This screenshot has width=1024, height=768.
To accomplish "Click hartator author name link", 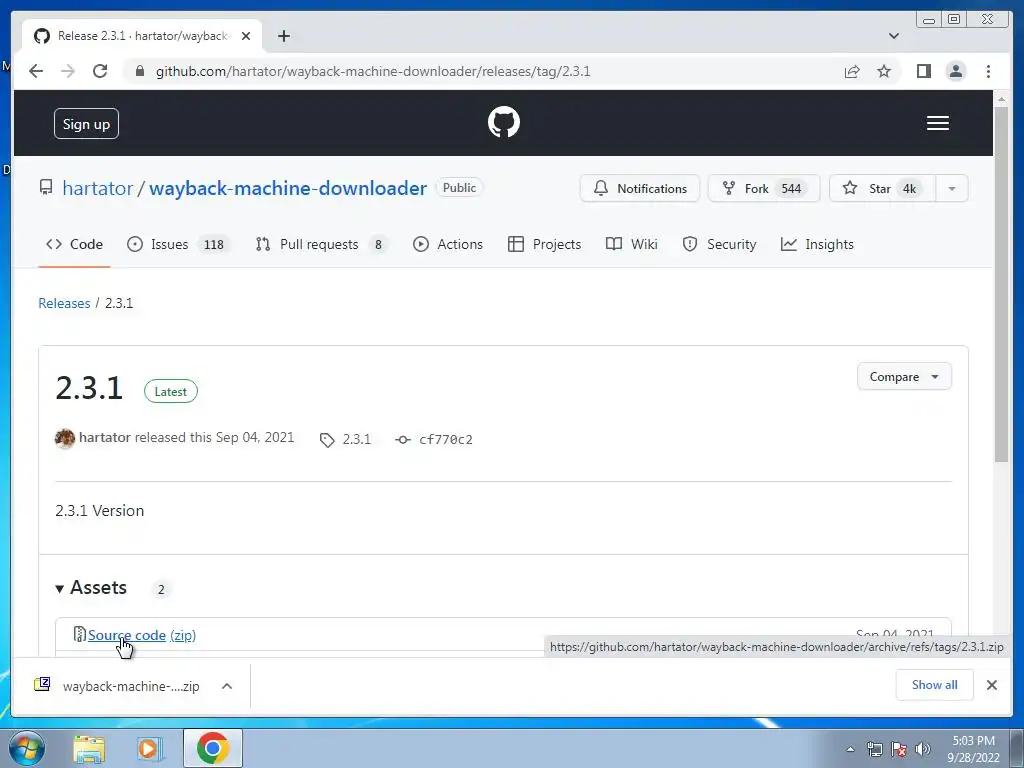I will click(105, 438).
